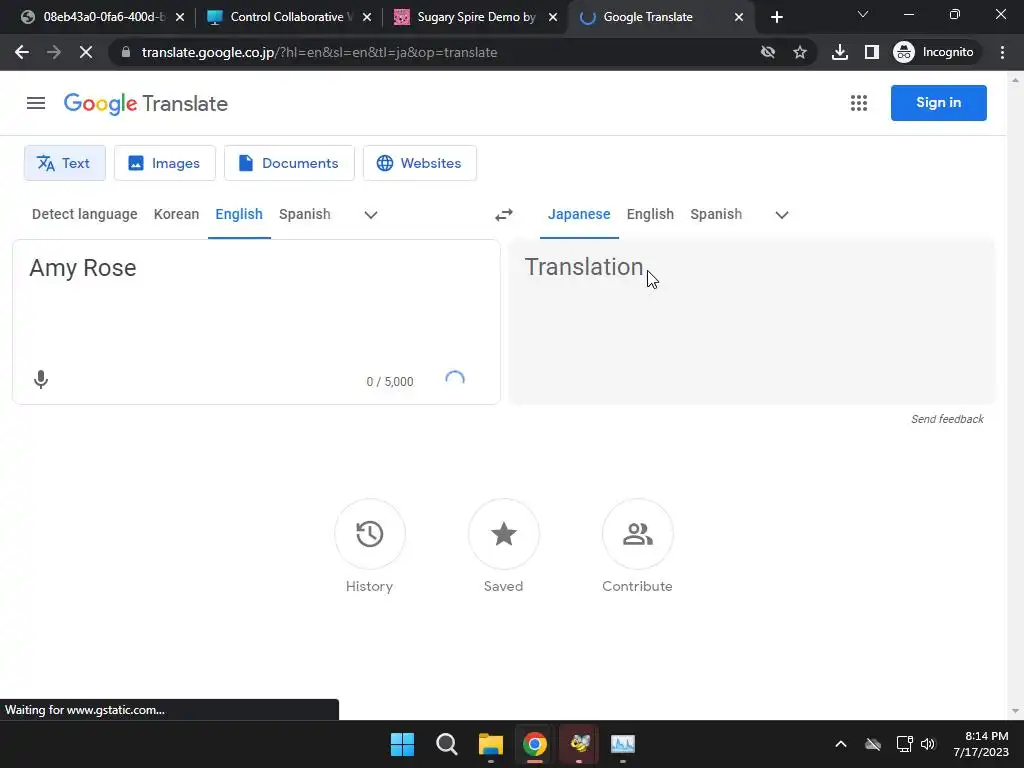Click the Google Translate logo
This screenshot has height=768, width=1024.
(146, 103)
